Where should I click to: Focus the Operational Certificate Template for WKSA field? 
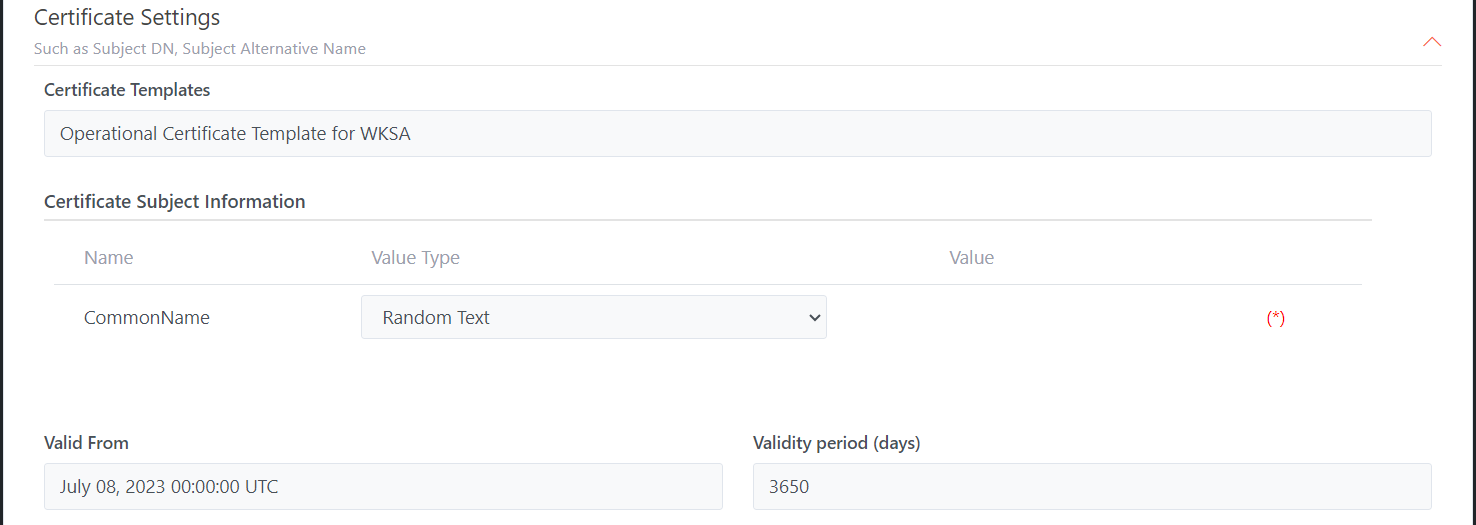pos(737,134)
